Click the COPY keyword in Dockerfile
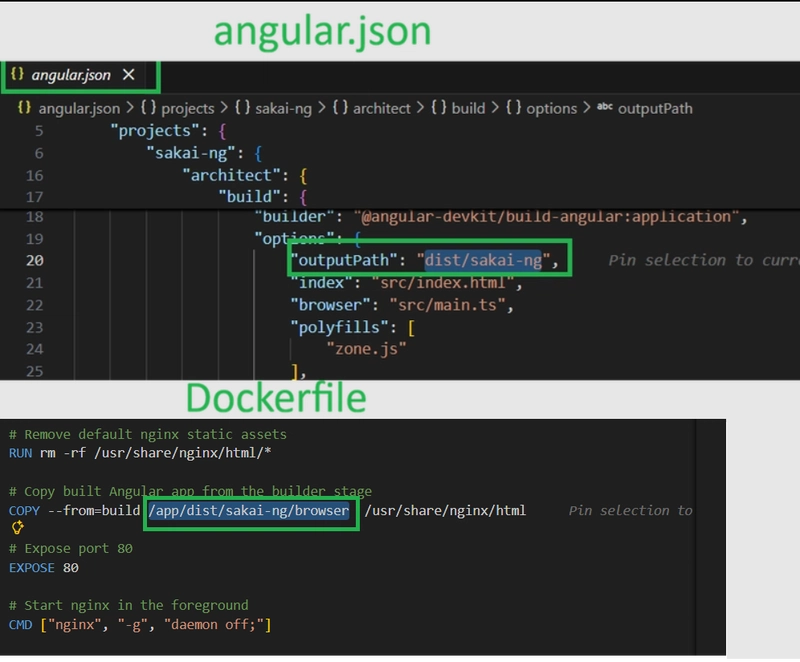 pyautogui.click(x=24, y=511)
